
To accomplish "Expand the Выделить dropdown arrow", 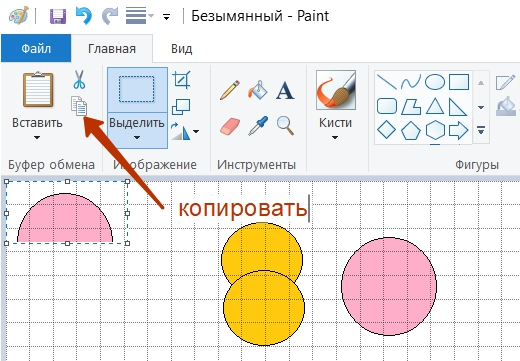I will [x=137, y=137].
